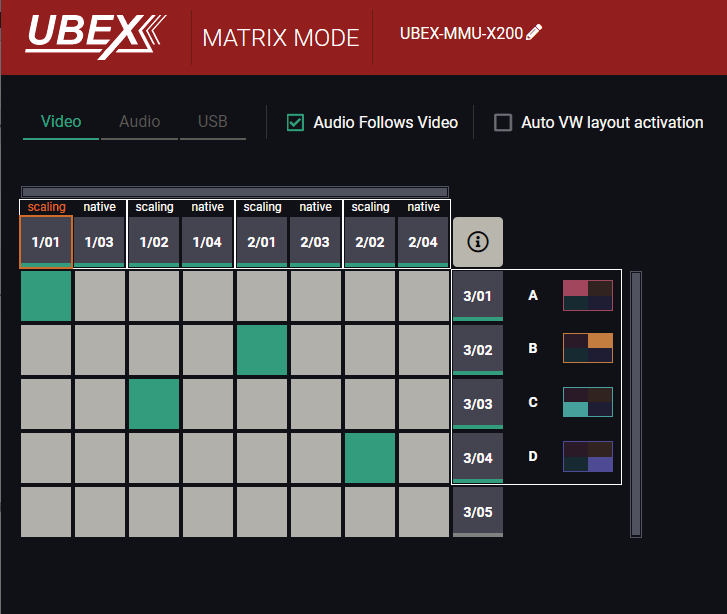Connect source 1/01 to destination 3/05
The height and width of the screenshot is (614, 727).
[46, 512]
